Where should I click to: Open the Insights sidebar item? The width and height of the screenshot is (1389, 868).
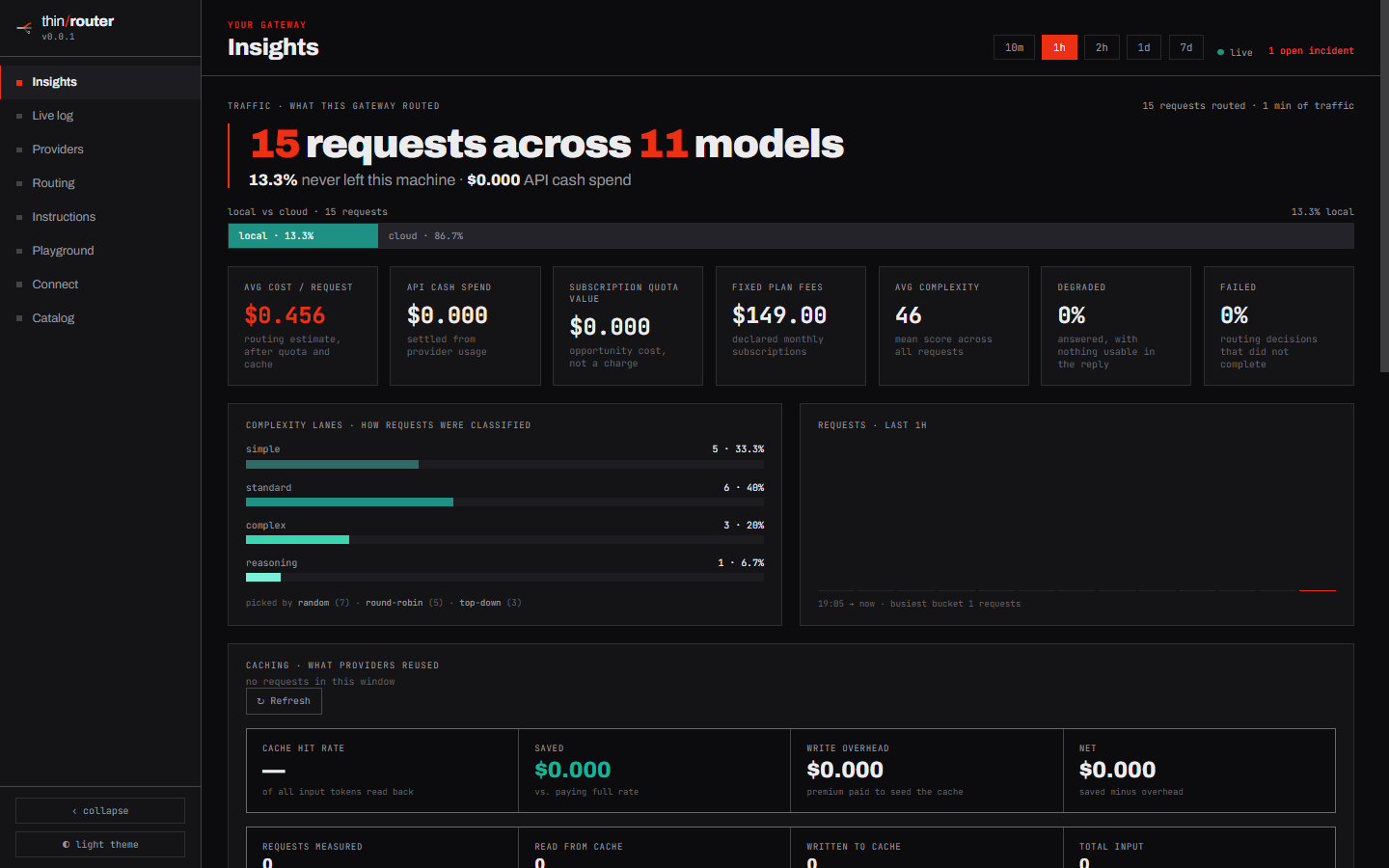pyautogui.click(x=100, y=82)
